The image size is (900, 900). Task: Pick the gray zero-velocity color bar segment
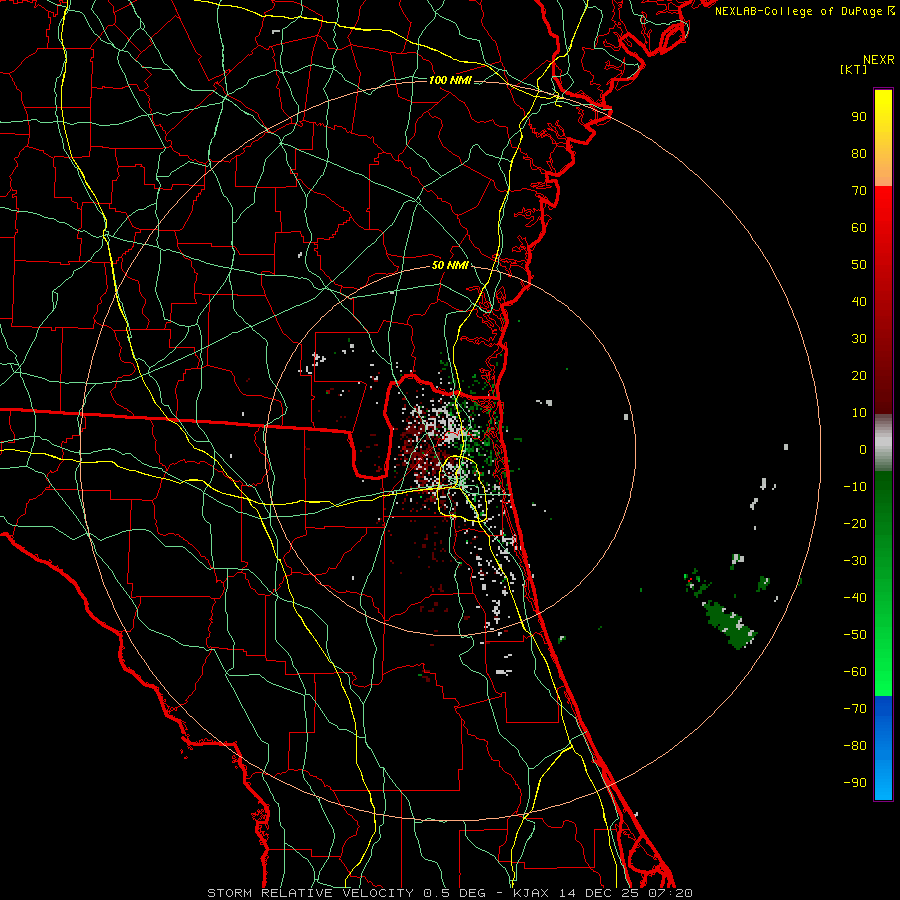[x=883, y=443]
